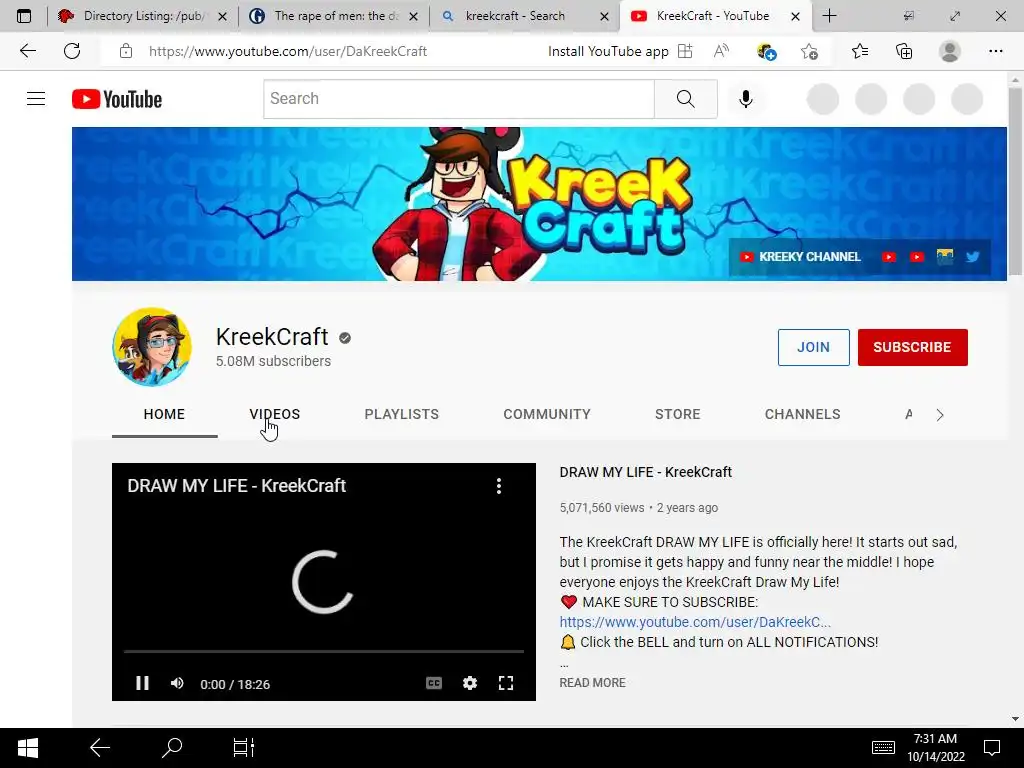Go back with the browser back arrow

click(x=27, y=51)
